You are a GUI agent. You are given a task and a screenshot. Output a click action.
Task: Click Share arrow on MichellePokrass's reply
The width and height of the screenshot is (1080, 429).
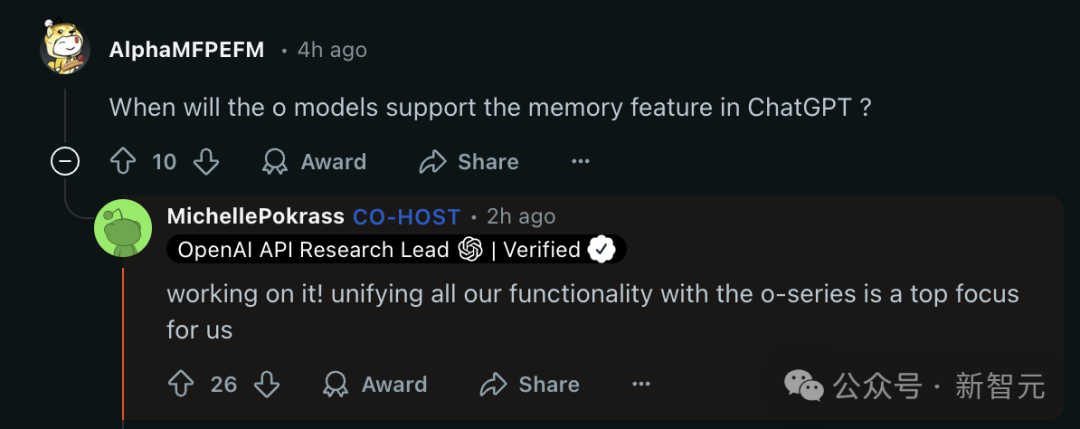493,384
